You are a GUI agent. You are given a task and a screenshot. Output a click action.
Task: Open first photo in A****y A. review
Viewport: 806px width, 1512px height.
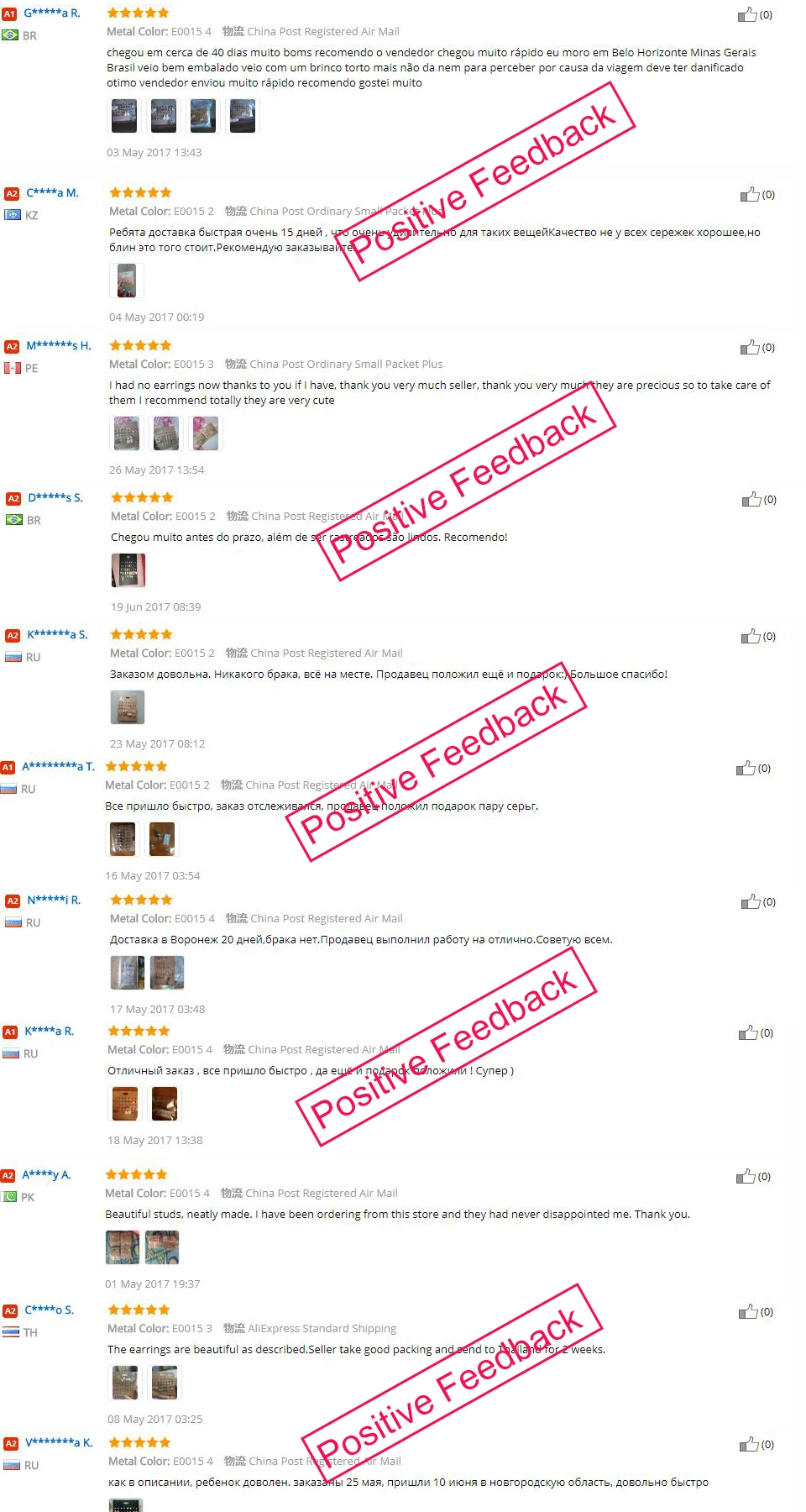pos(123,1247)
